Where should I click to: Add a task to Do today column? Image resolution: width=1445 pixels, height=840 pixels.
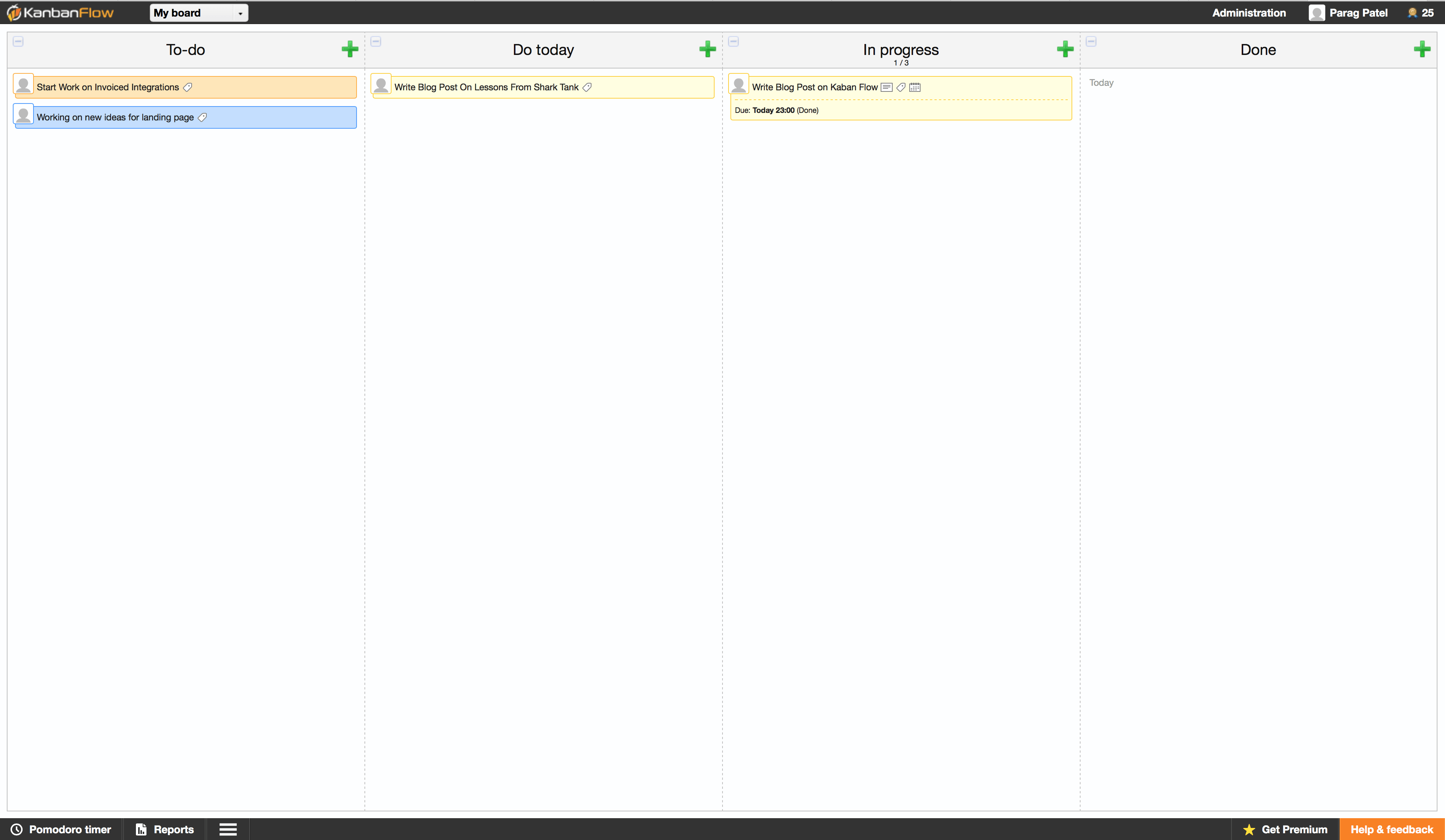point(707,49)
